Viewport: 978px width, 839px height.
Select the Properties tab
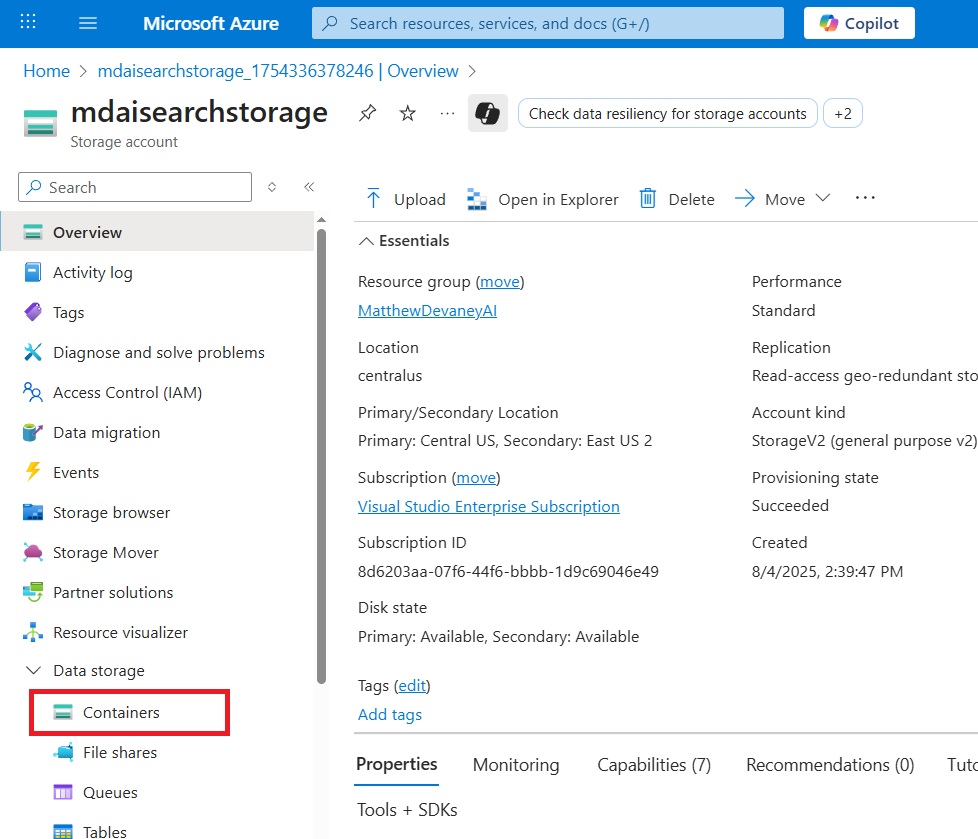tap(397, 765)
